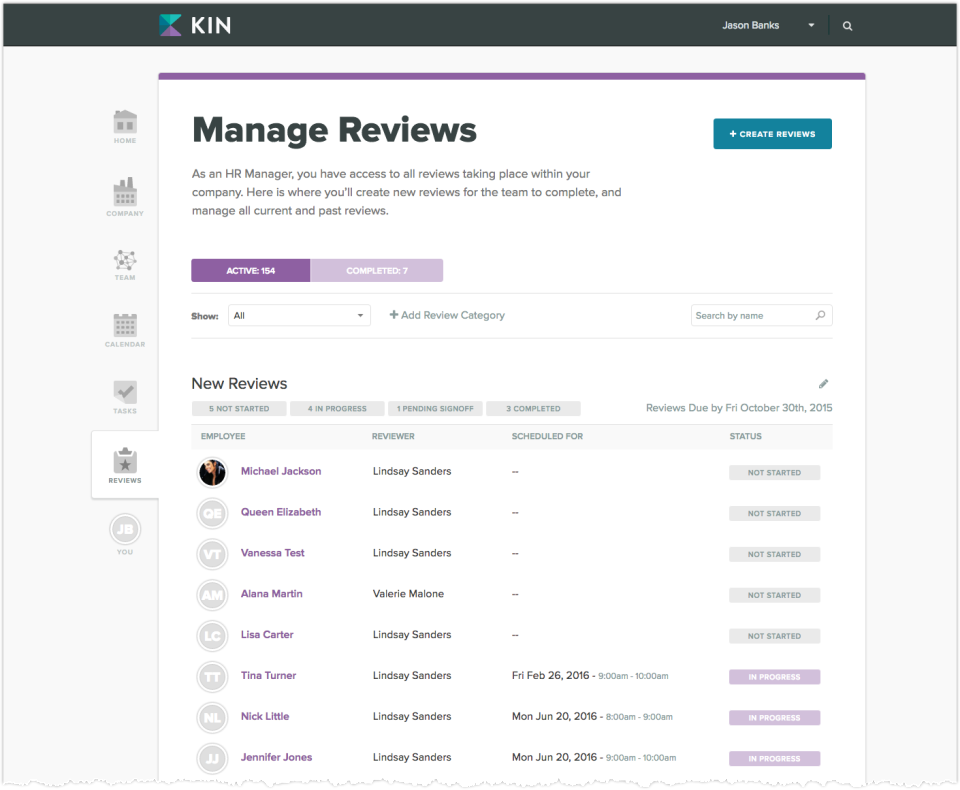
Task: Click the KIN logo
Action: (x=194, y=24)
